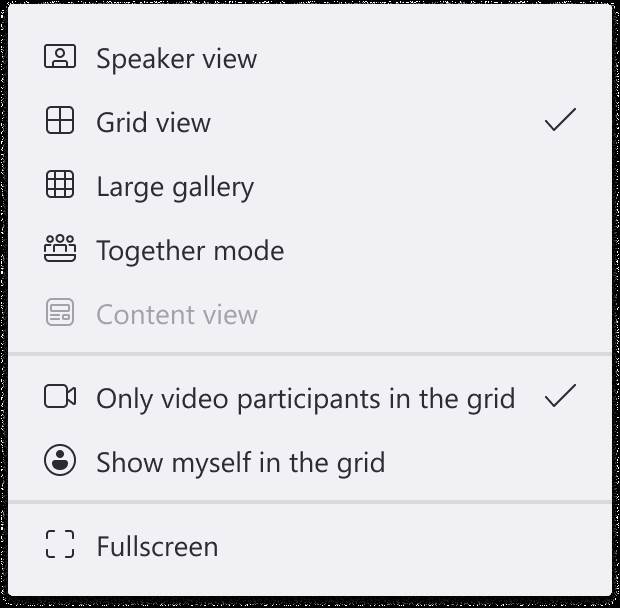620x608 pixels.
Task: Click the greyed-out Content view icon
Action: [60, 314]
